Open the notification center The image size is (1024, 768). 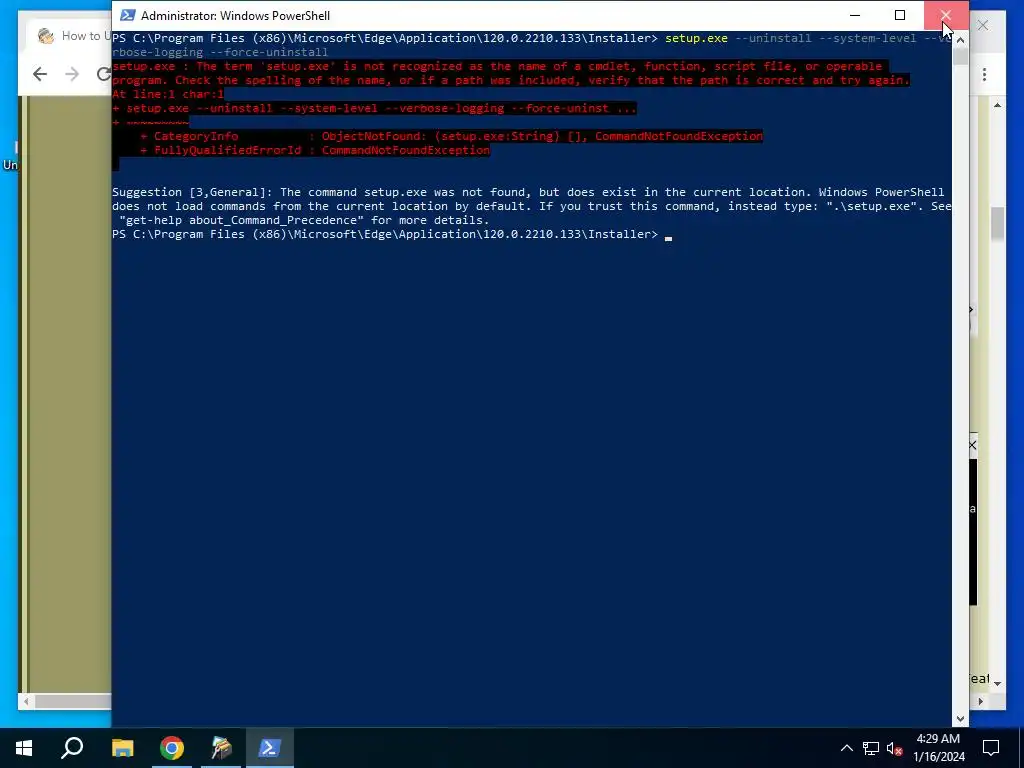991,748
